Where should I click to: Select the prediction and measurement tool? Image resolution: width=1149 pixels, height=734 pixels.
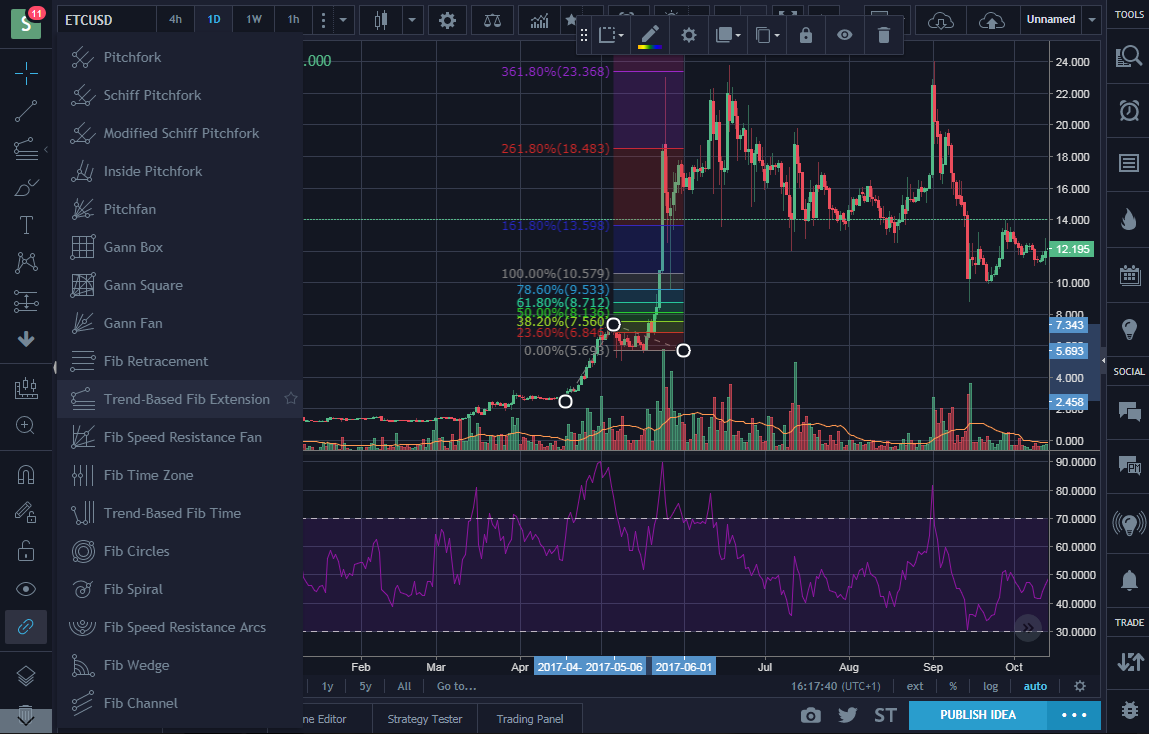[x=26, y=300]
